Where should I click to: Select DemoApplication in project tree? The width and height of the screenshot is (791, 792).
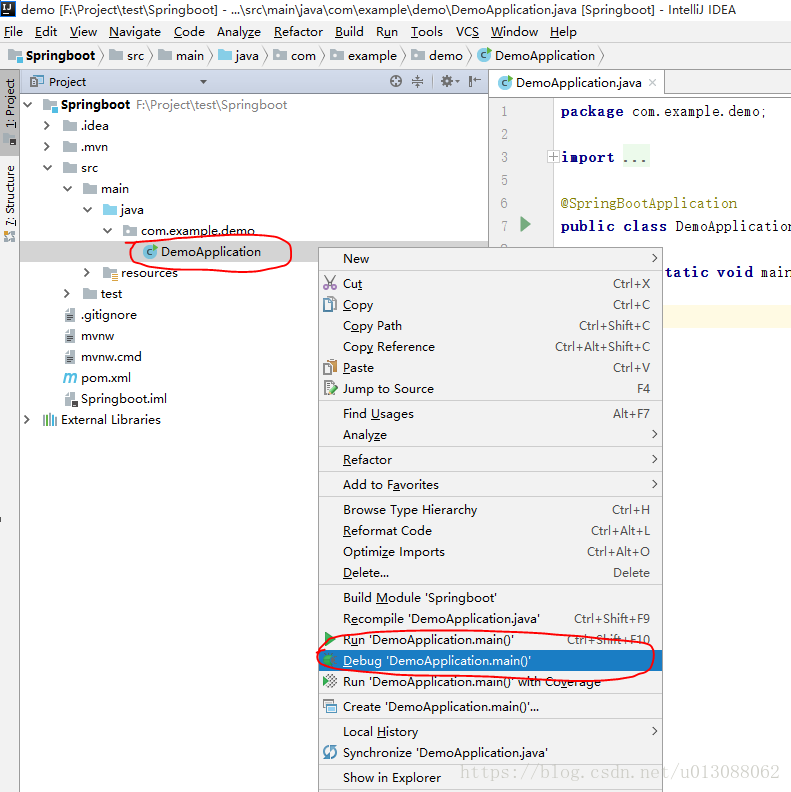pyautogui.click(x=211, y=252)
